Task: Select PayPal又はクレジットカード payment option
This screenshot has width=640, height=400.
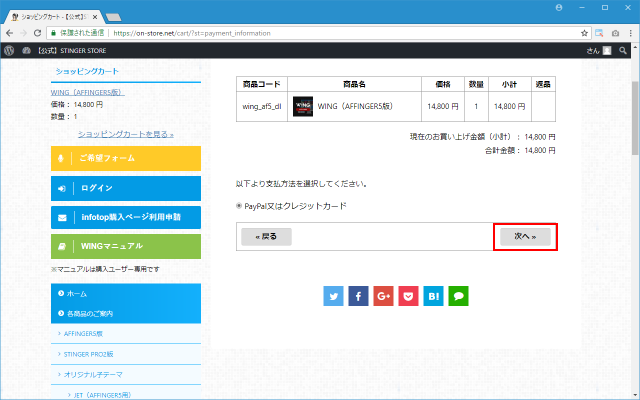Action: [239, 206]
